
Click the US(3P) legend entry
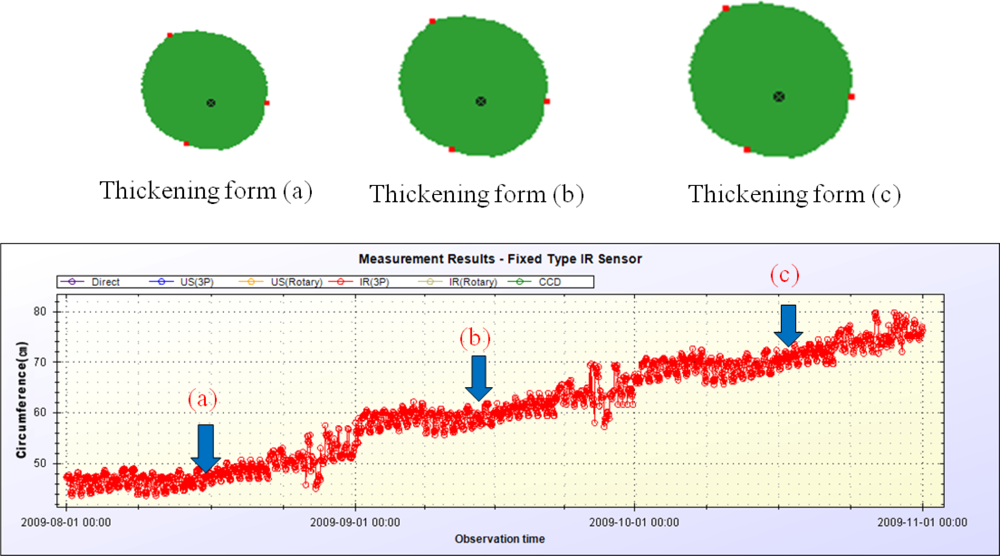coord(182,282)
